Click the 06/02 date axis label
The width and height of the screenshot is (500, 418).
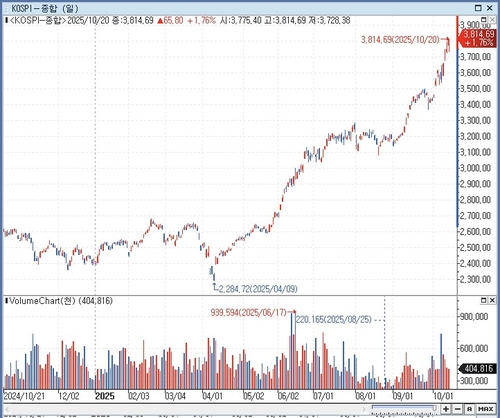tap(288, 396)
